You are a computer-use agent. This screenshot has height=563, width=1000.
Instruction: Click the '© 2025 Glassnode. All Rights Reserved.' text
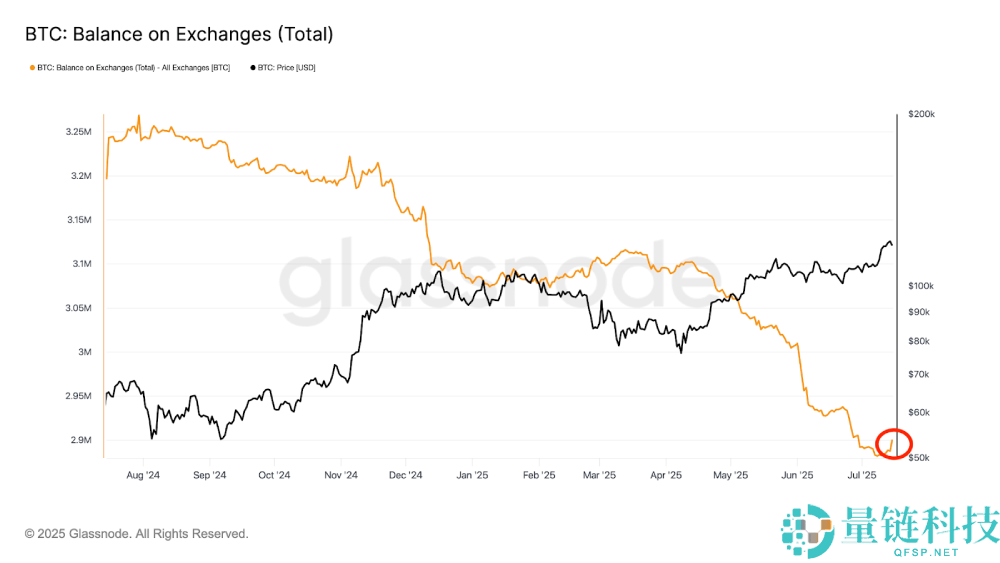pyautogui.click(x=137, y=534)
